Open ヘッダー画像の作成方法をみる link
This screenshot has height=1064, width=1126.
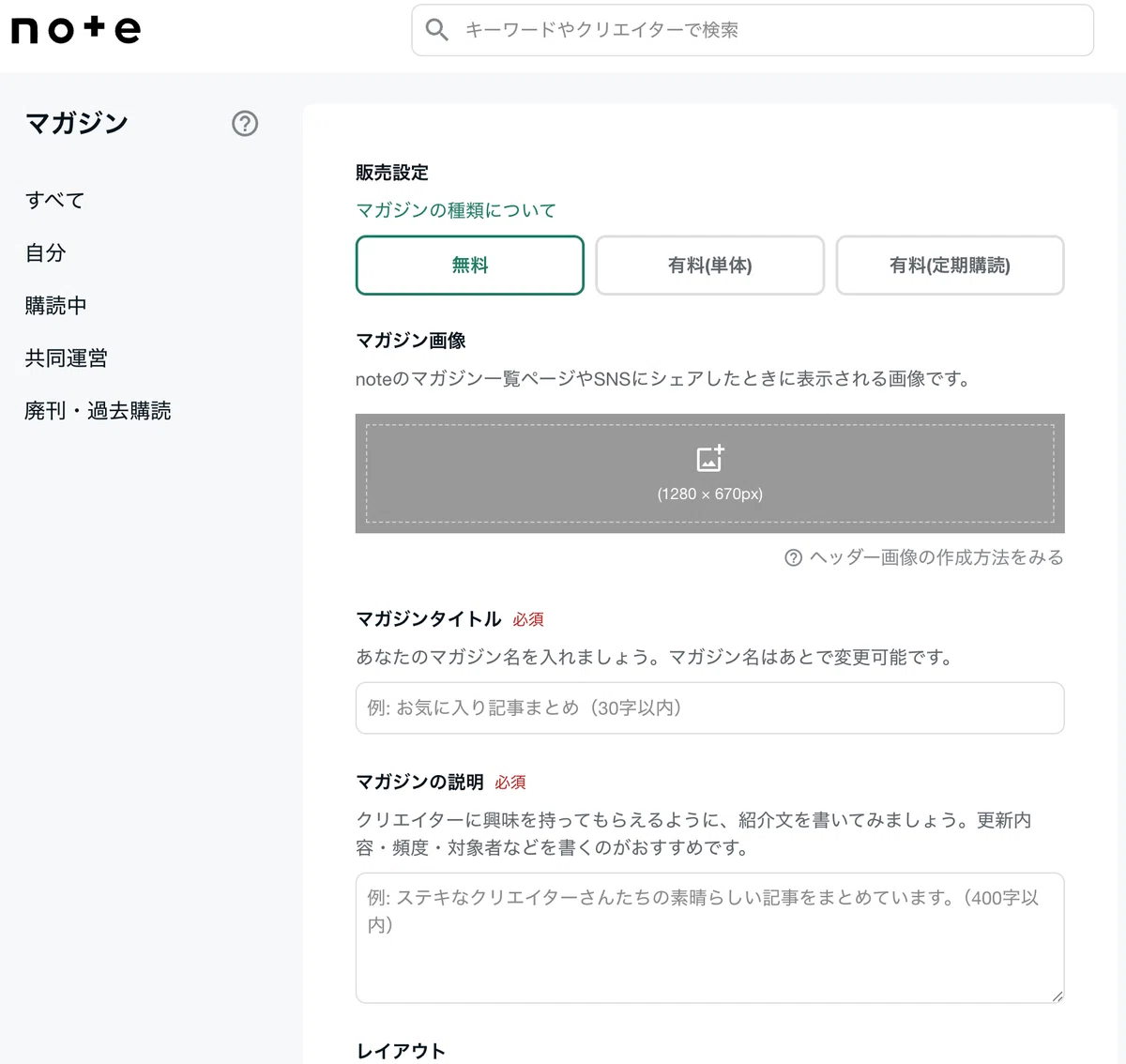[936, 557]
